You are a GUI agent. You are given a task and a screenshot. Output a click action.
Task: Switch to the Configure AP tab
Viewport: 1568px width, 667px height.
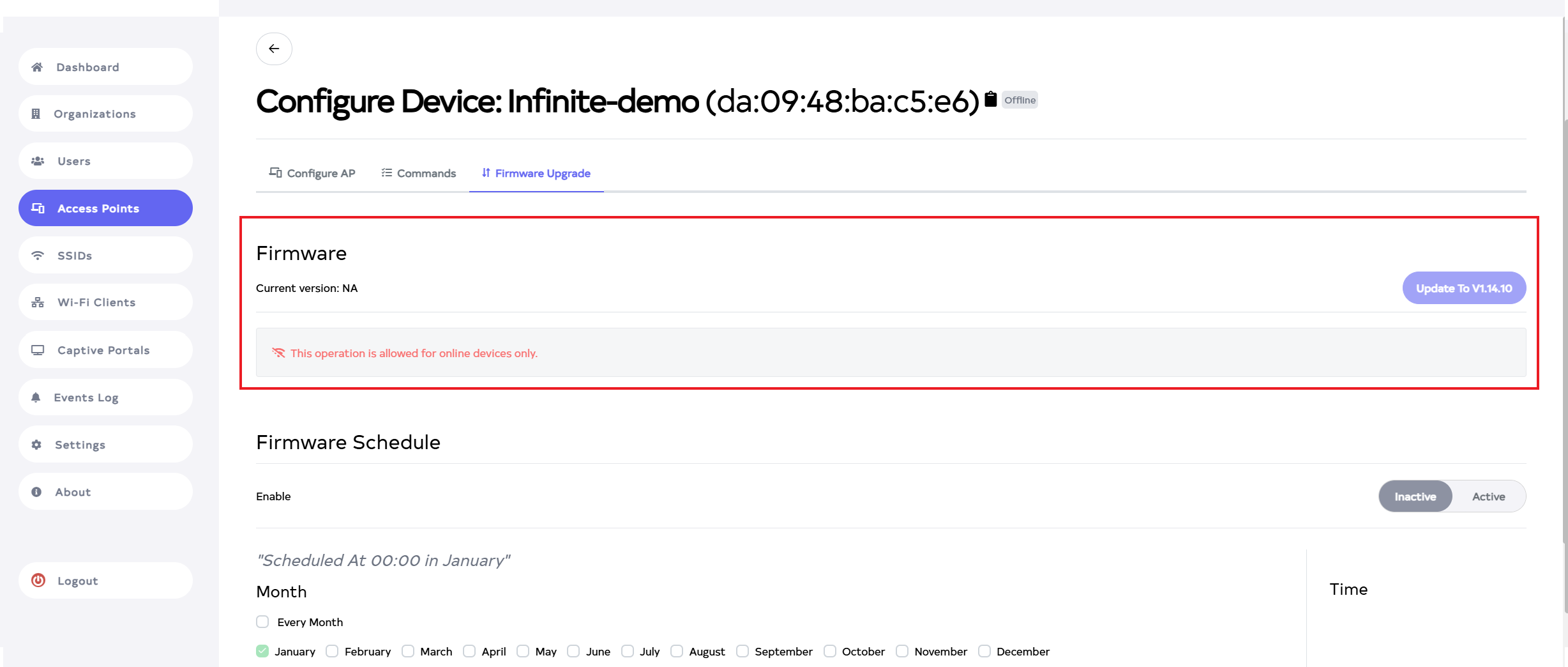(312, 173)
